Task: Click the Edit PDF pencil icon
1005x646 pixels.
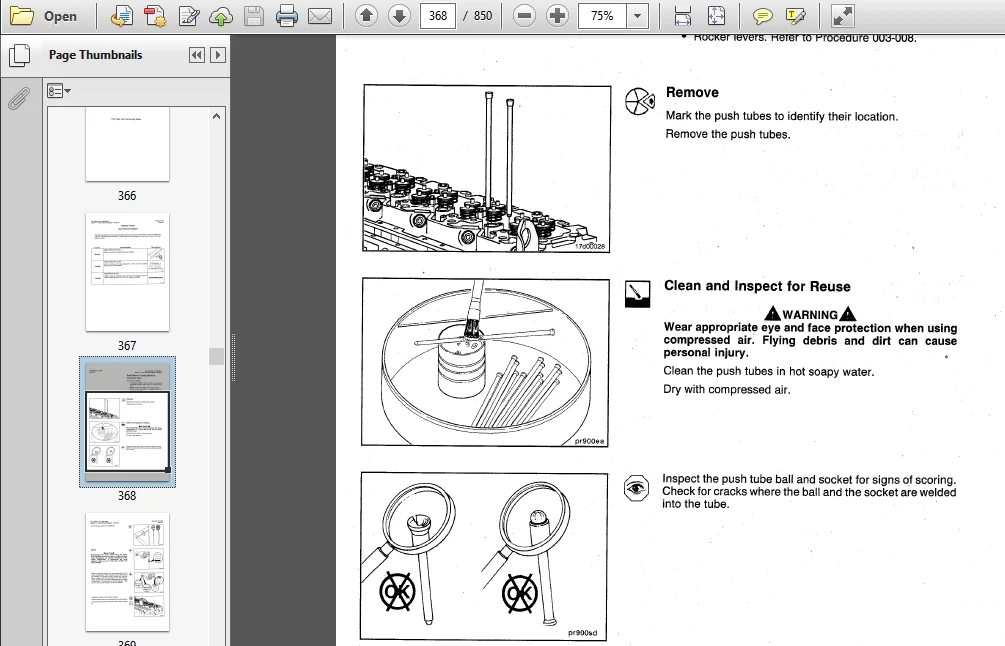Action: point(188,16)
